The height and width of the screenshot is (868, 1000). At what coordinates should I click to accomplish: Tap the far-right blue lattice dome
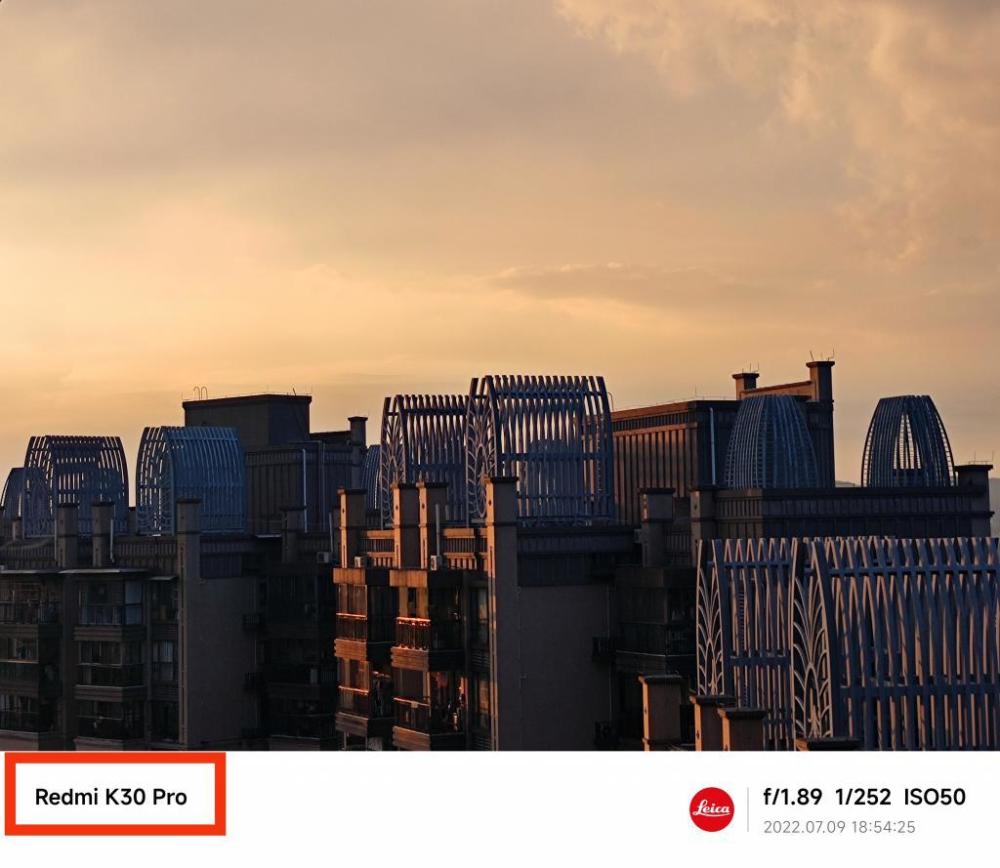click(908, 441)
